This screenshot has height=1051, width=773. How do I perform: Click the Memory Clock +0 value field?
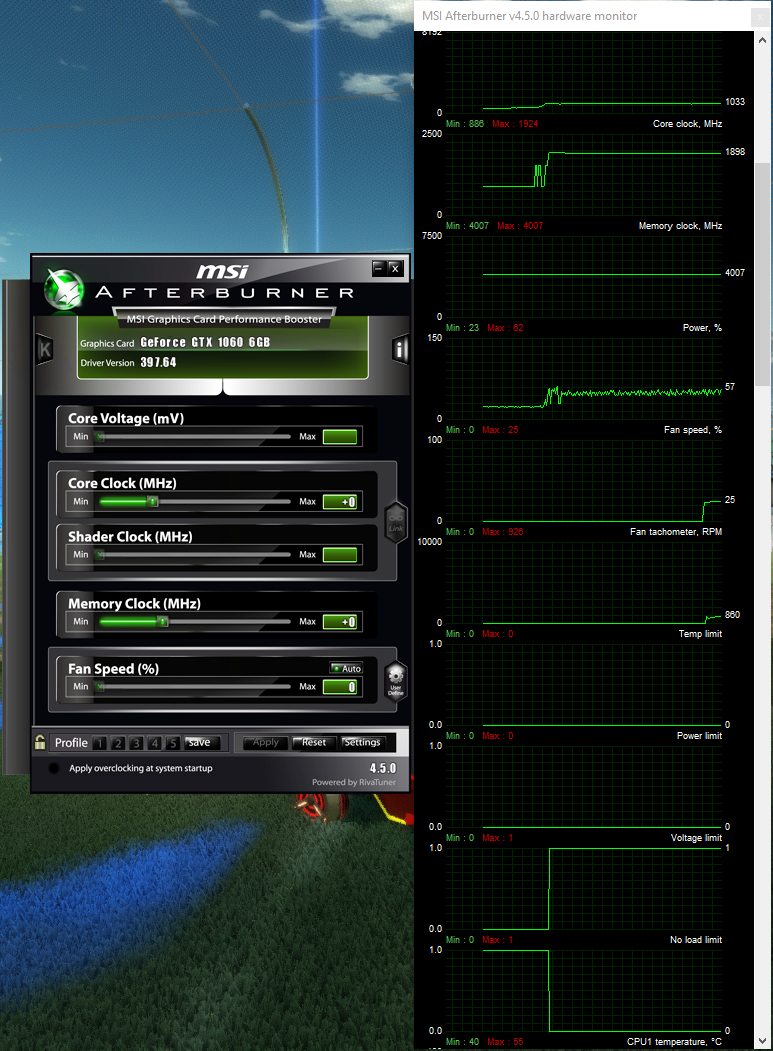[x=340, y=622]
